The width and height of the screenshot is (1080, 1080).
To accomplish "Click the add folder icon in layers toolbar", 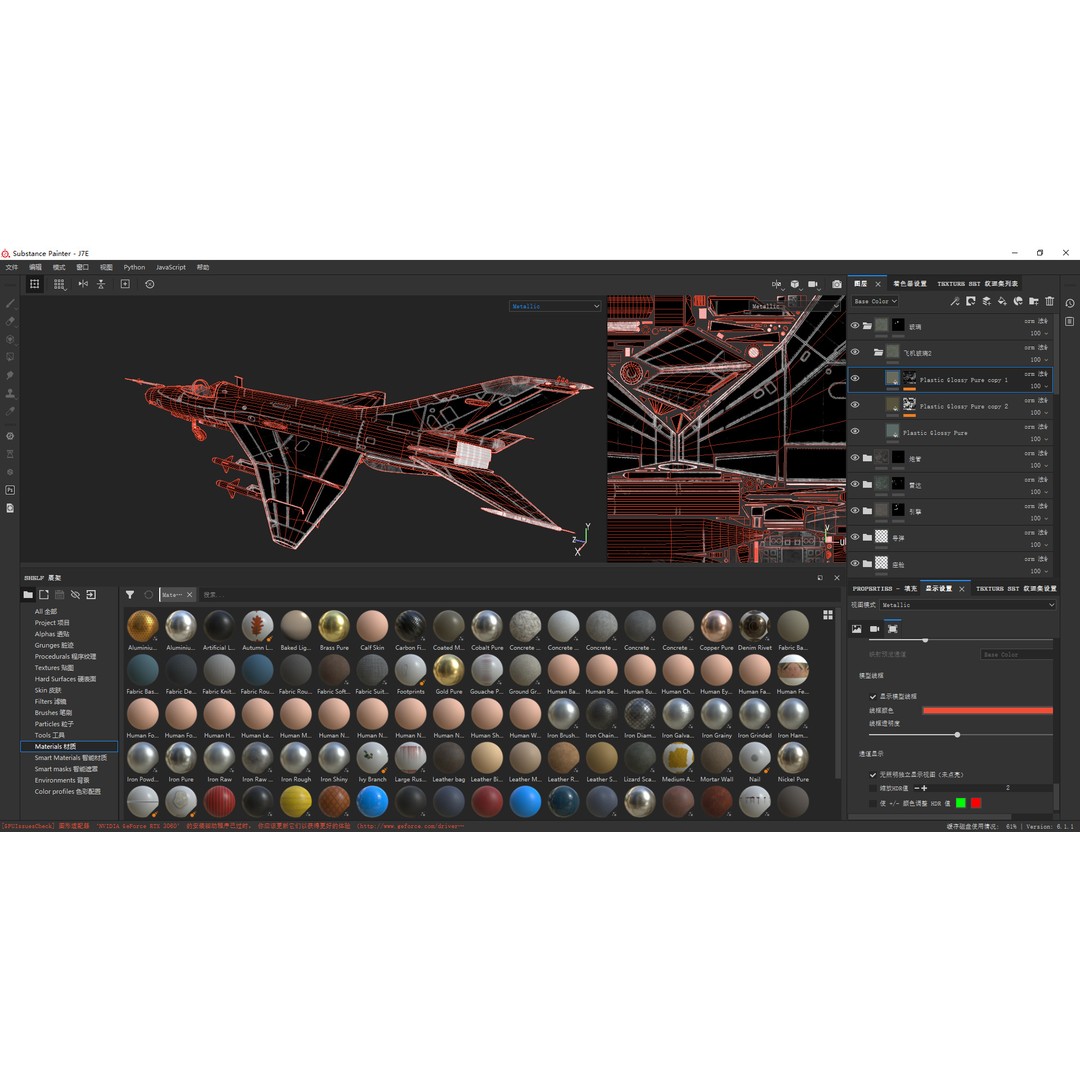I will pyautogui.click(x=1034, y=301).
